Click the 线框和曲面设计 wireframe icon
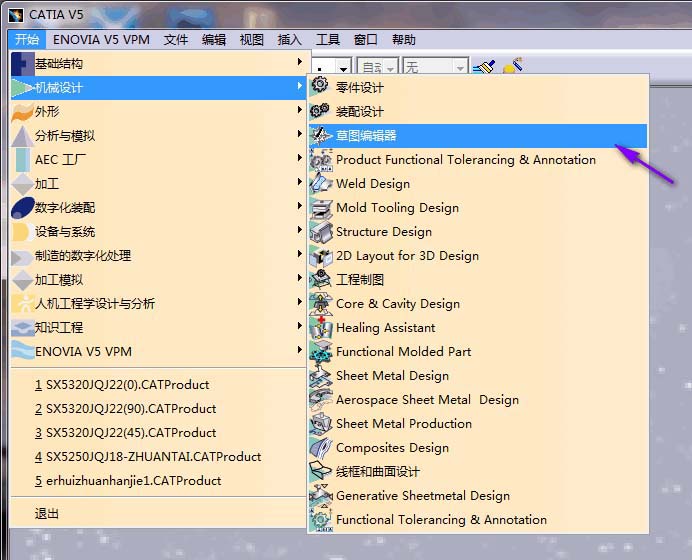Image resolution: width=692 pixels, height=560 pixels. [x=321, y=471]
